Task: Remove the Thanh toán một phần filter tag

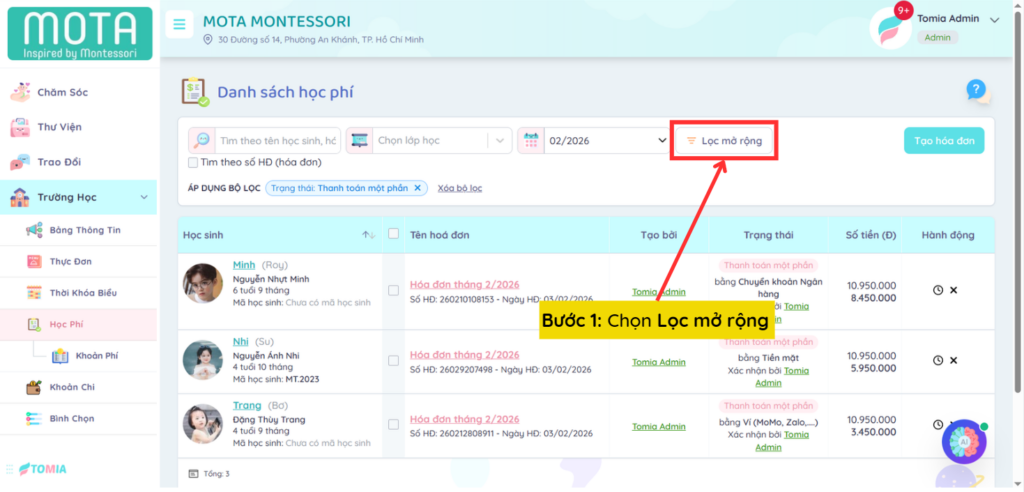Action: [419, 187]
